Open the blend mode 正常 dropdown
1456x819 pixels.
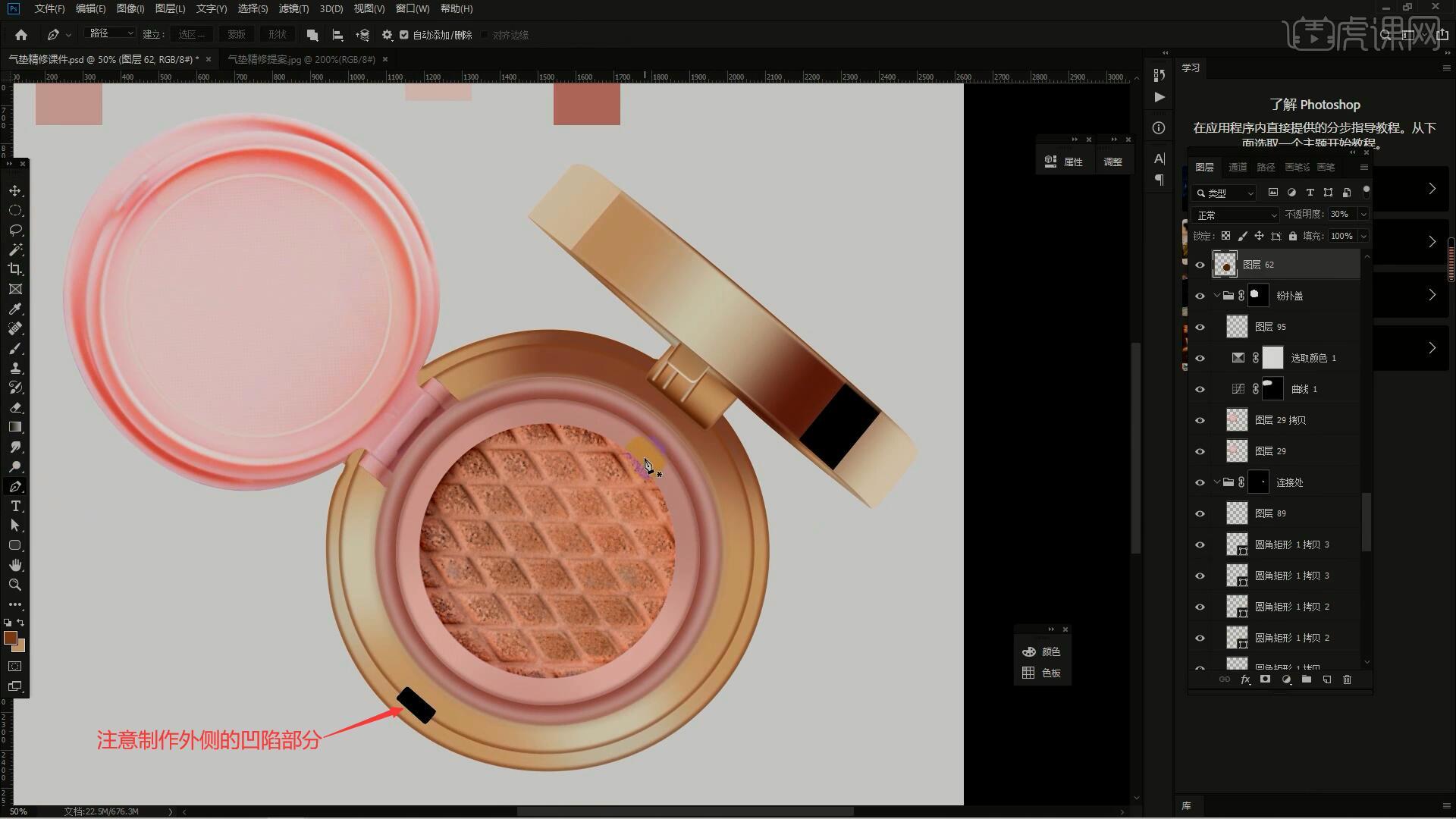[x=1235, y=215]
